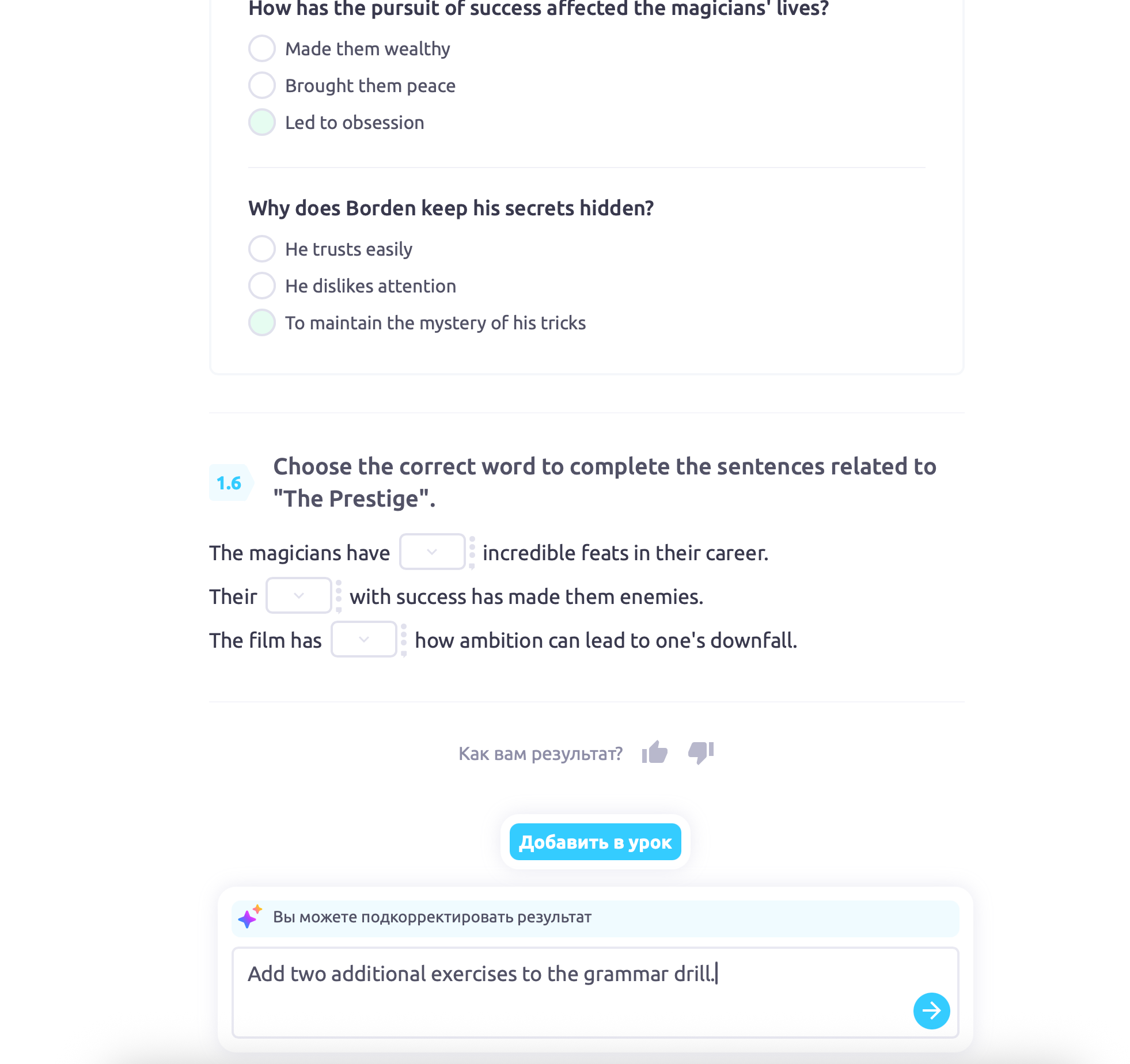Send the prompt with the arrow button
The height and width of the screenshot is (1064, 1130).
coord(931,1010)
